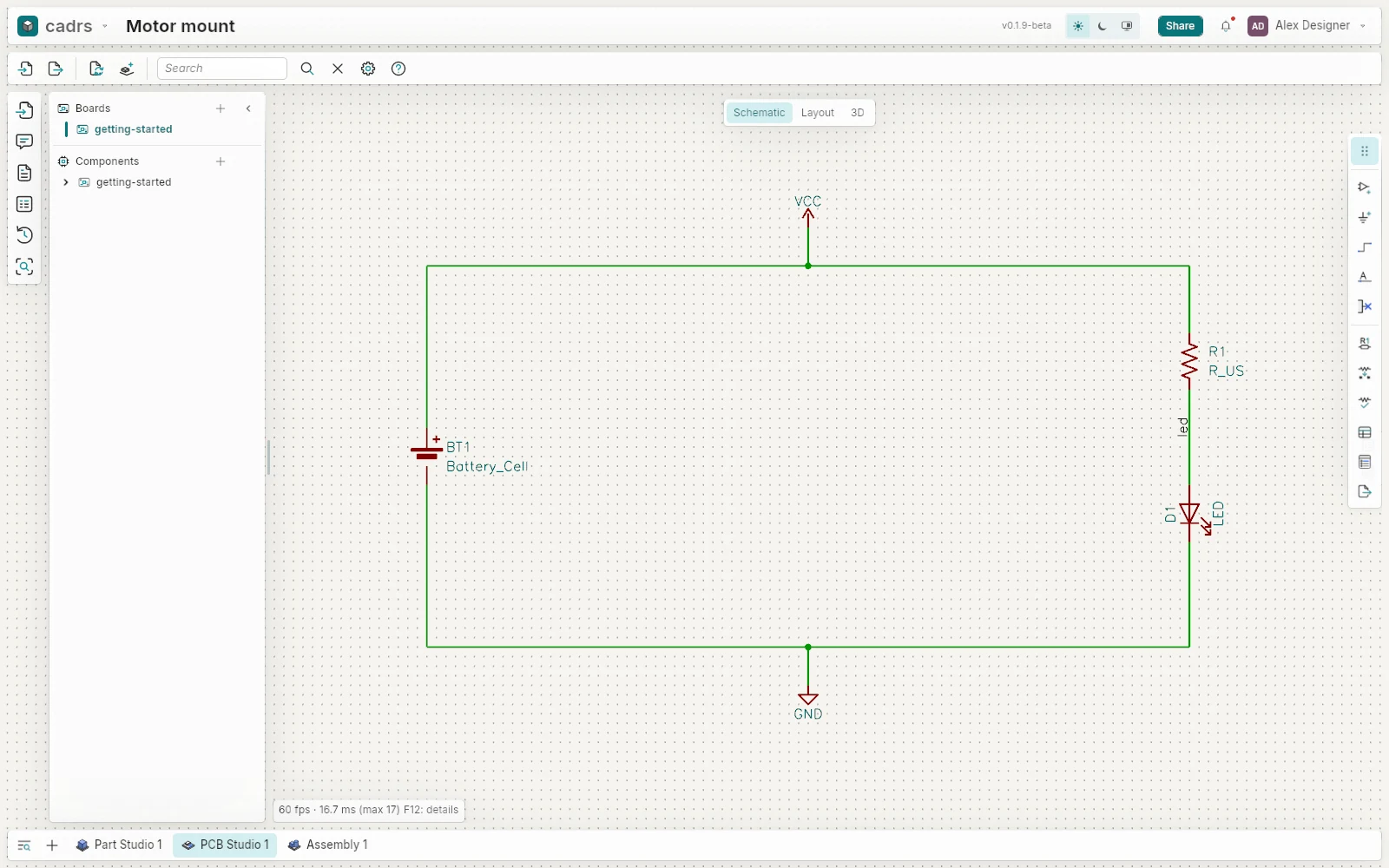Click the import file icon in top toolbar
1389x868 pixels.
(x=25, y=69)
